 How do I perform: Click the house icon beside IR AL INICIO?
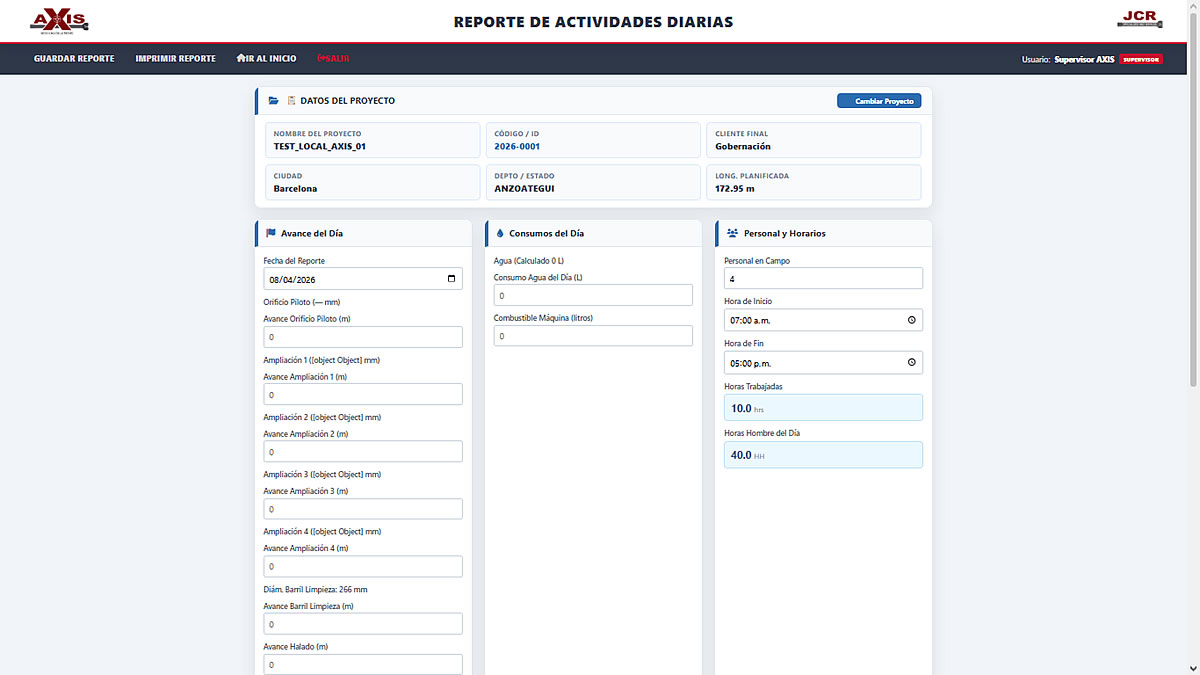tap(241, 58)
